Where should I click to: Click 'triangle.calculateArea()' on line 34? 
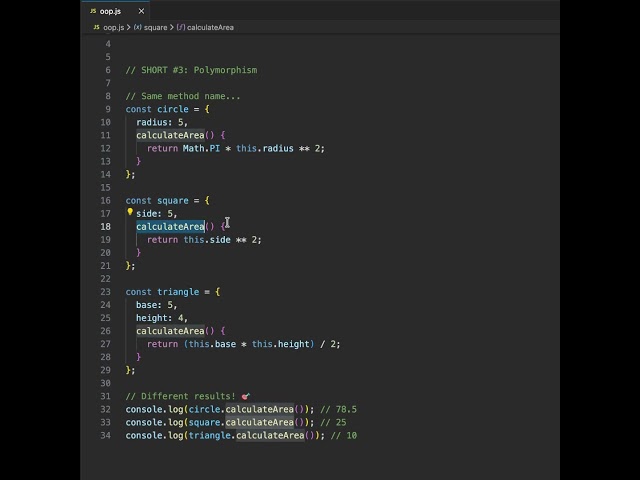coord(252,436)
